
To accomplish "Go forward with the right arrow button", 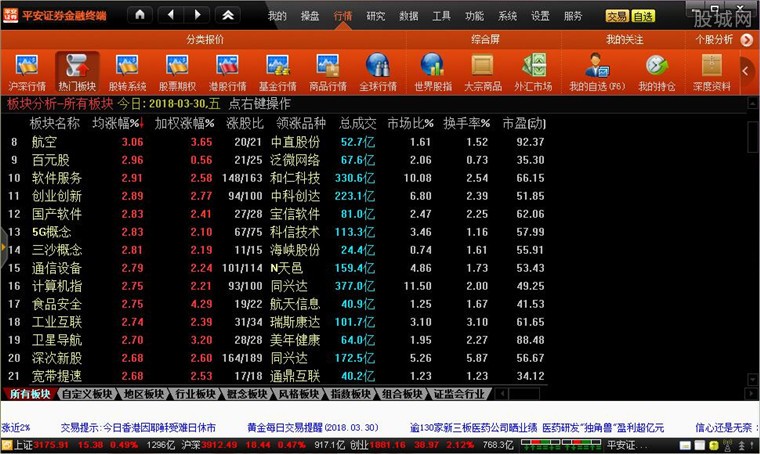I will coord(197,15).
